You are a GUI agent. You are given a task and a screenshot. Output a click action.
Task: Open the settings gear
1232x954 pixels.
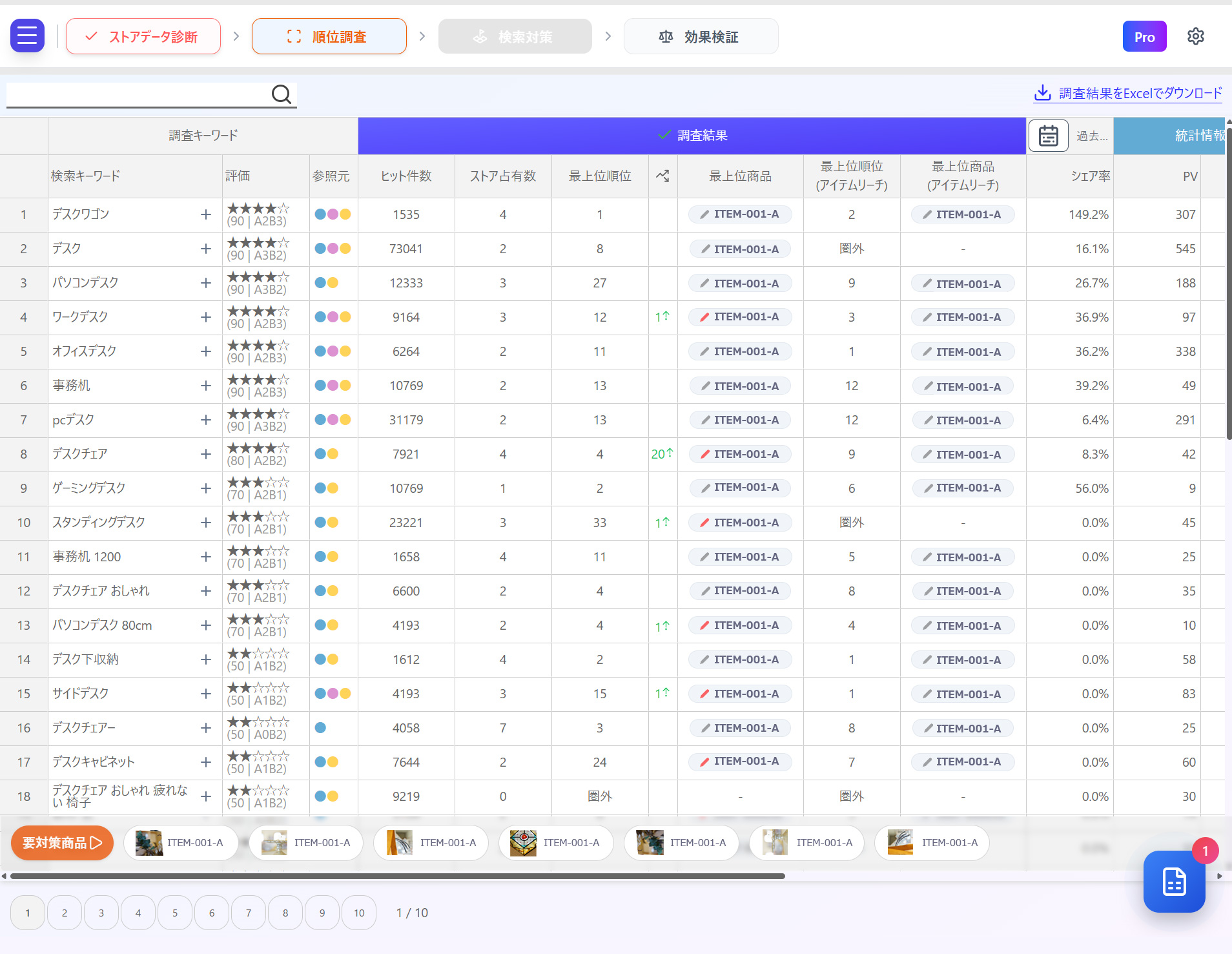click(1195, 36)
